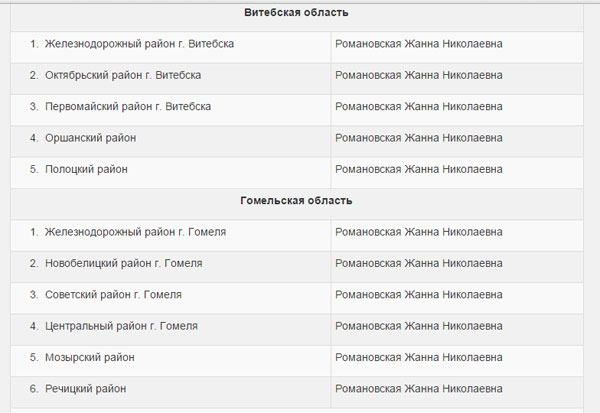600x413 pixels.
Task: Select Октябрьский район г. Витебска cell
Action: [x=123, y=75]
